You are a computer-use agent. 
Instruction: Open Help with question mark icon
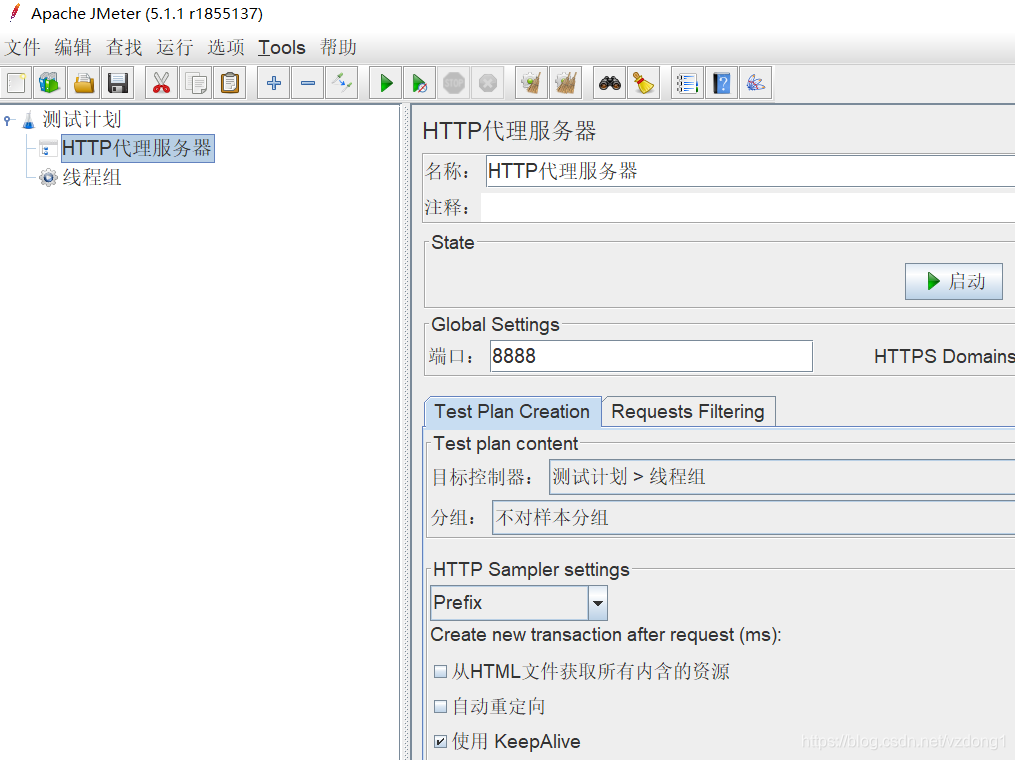(x=721, y=83)
